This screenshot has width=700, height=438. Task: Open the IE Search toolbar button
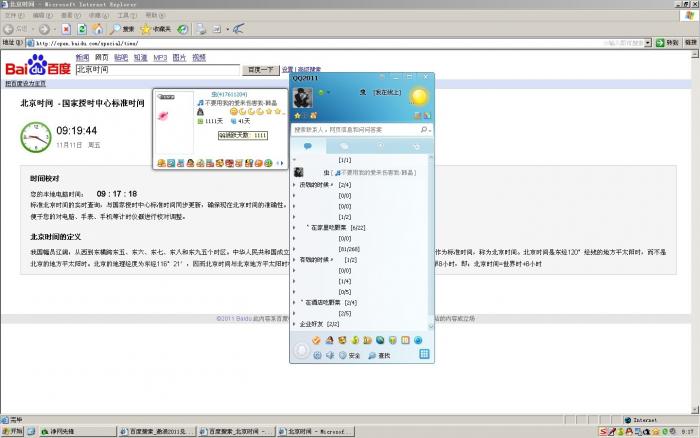[122, 29]
